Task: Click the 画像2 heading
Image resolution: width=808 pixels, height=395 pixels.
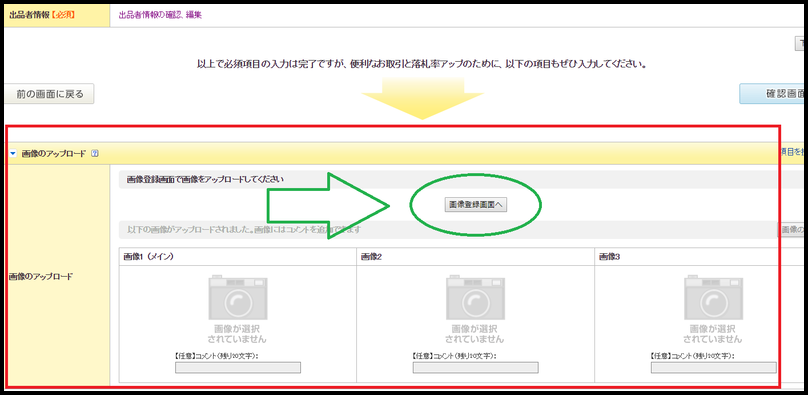Action: pyautogui.click(x=371, y=256)
